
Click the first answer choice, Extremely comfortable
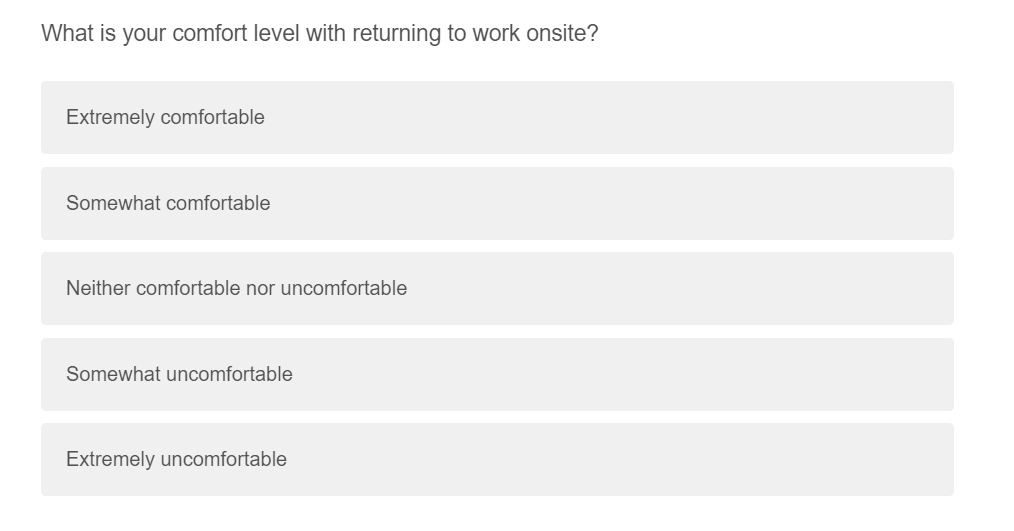[x=497, y=118]
